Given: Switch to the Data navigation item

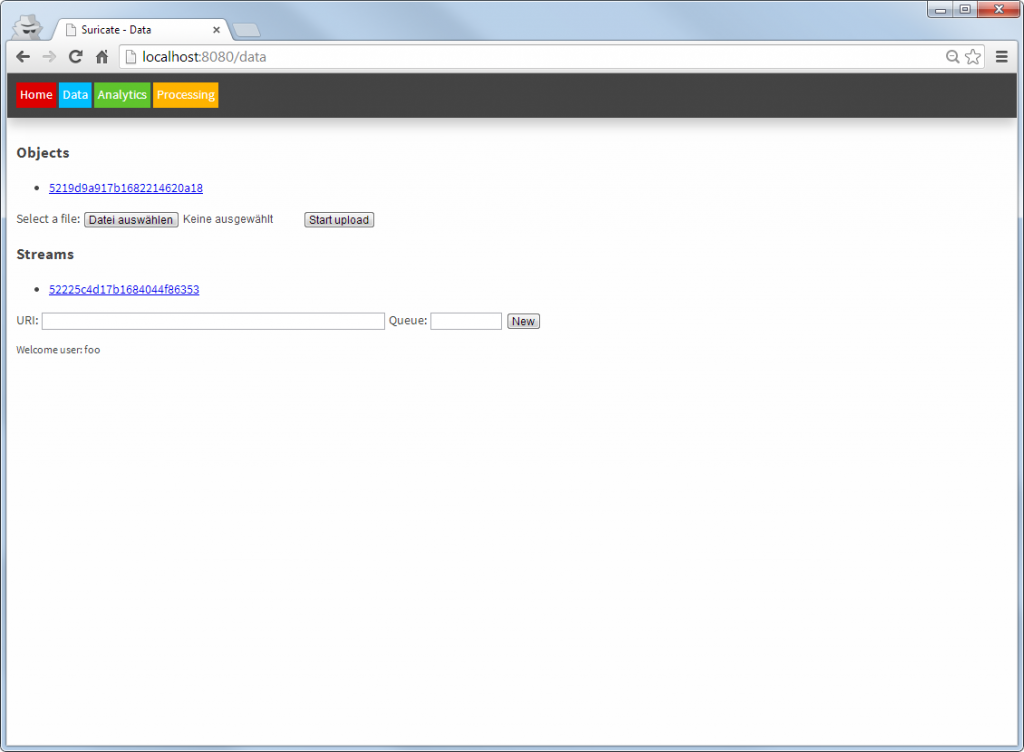Looking at the screenshot, I should (x=75, y=95).
